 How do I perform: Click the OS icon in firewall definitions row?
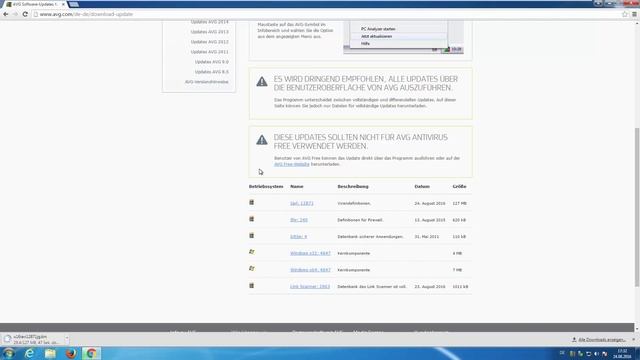pos(251,219)
